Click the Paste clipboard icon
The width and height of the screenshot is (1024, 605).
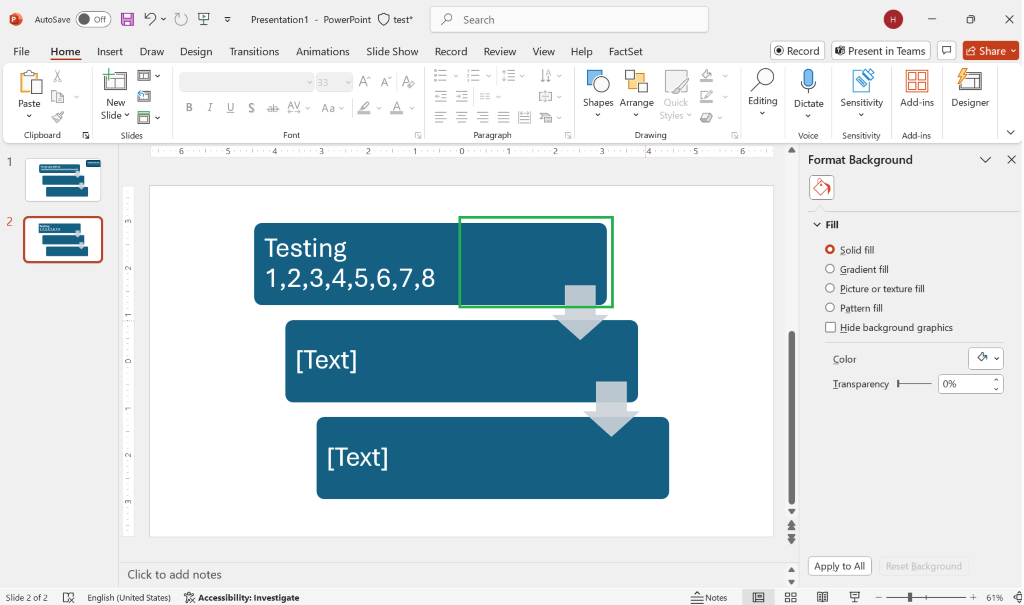click(x=29, y=84)
